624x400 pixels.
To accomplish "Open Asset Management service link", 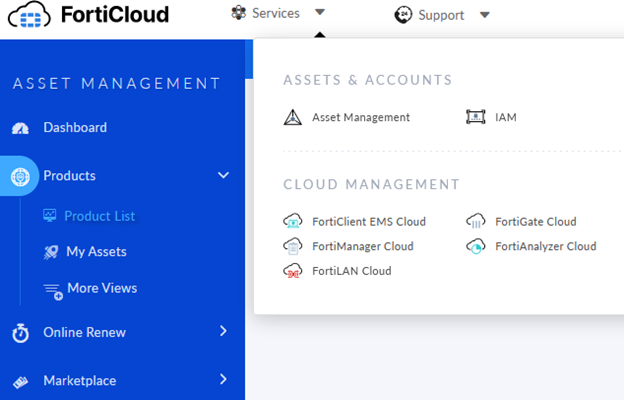I will pos(361,117).
